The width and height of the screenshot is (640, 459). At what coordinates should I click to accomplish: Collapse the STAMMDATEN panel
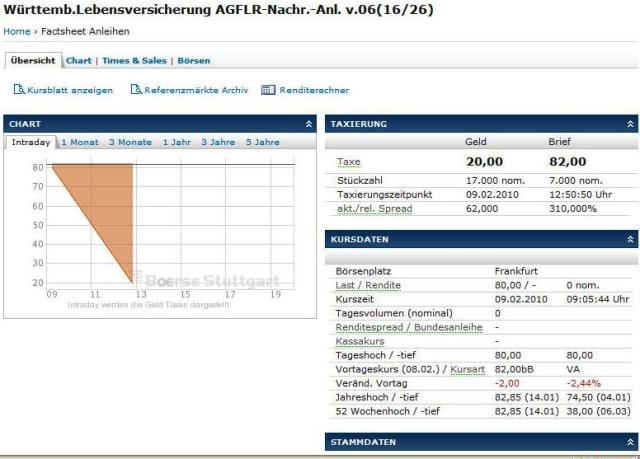(630, 442)
